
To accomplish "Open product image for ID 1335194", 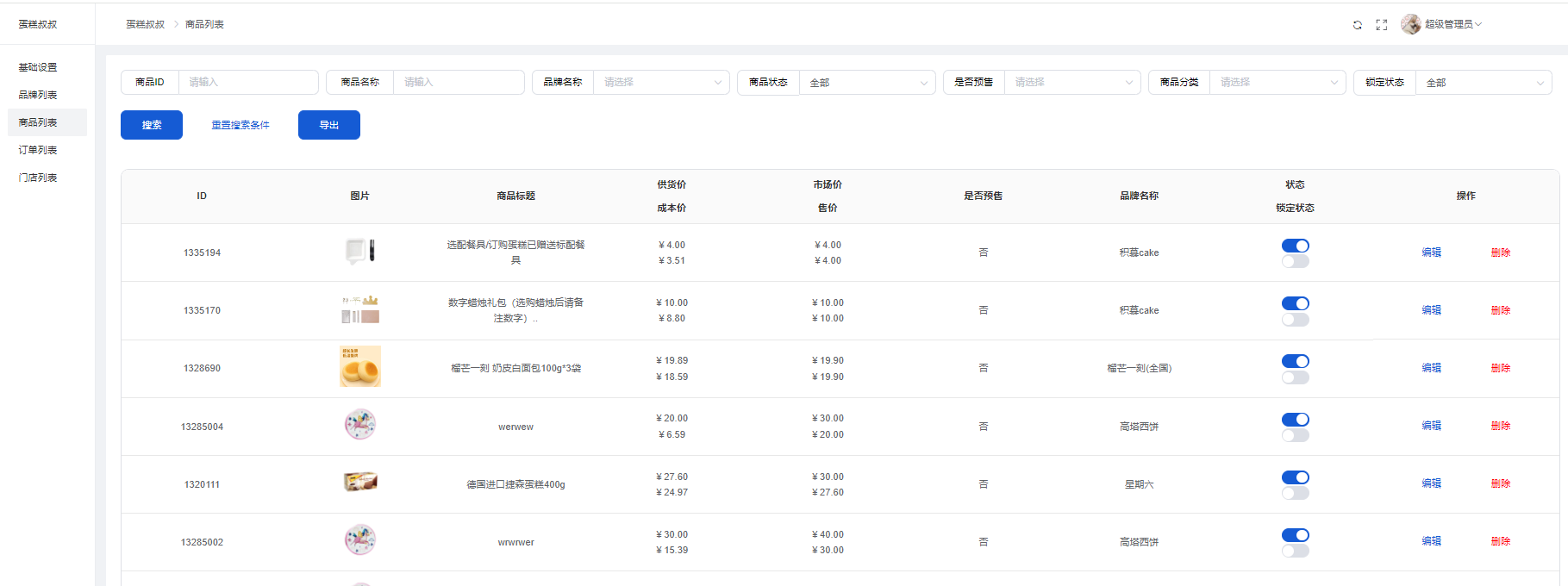I will [360, 251].
